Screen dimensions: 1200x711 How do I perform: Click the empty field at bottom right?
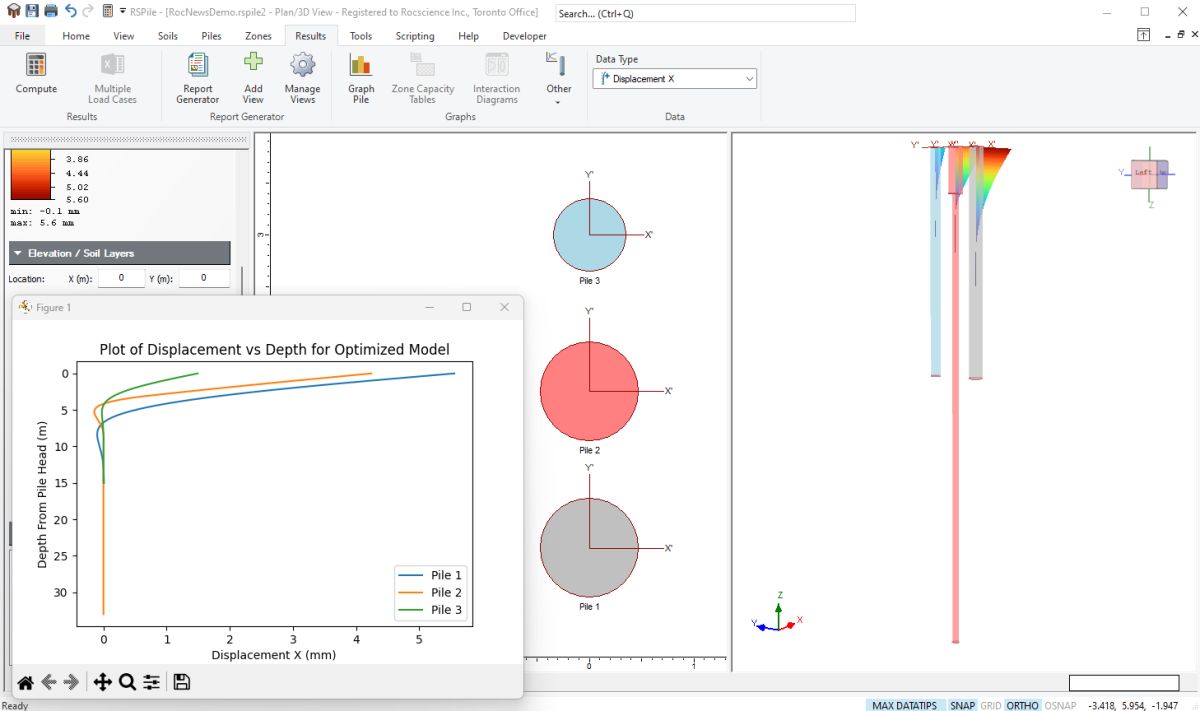(1124, 683)
